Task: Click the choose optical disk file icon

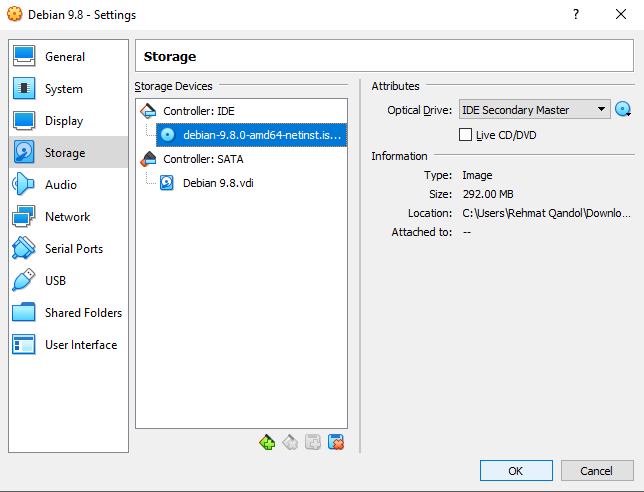Action: tap(624, 110)
